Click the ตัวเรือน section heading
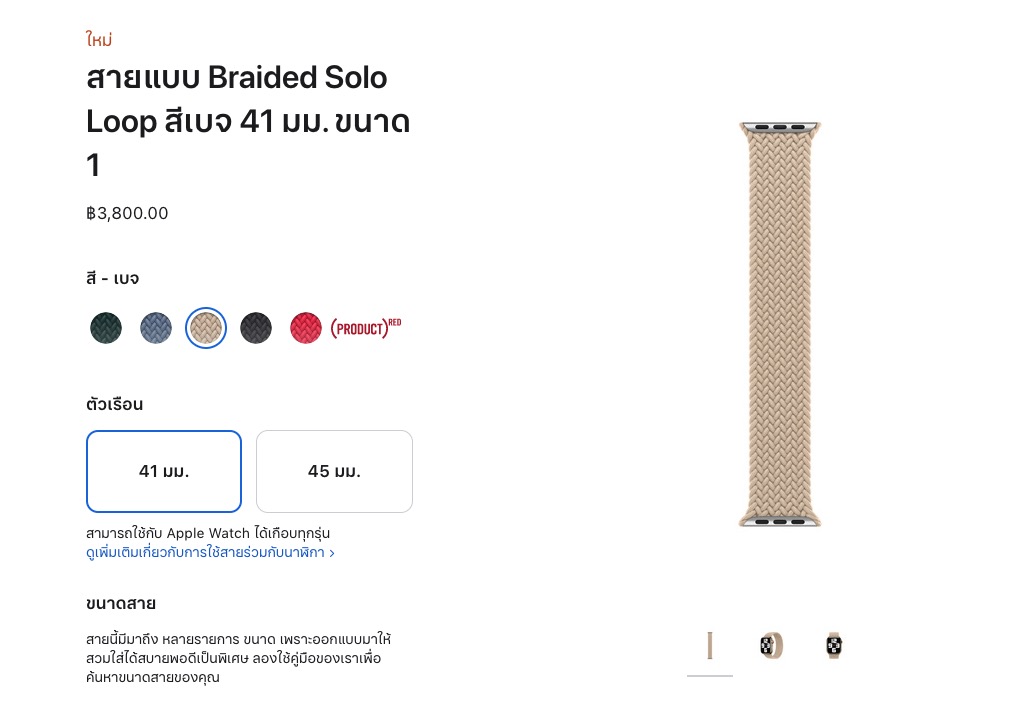The height and width of the screenshot is (703, 1018). click(115, 405)
